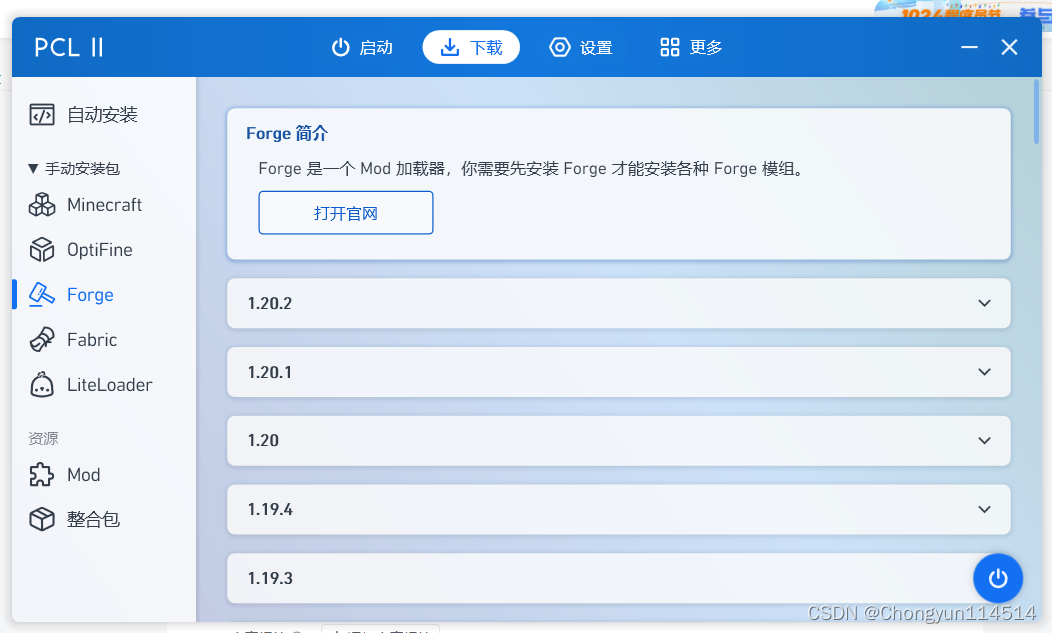
Task: Click the 资源 section label
Action: [43, 438]
